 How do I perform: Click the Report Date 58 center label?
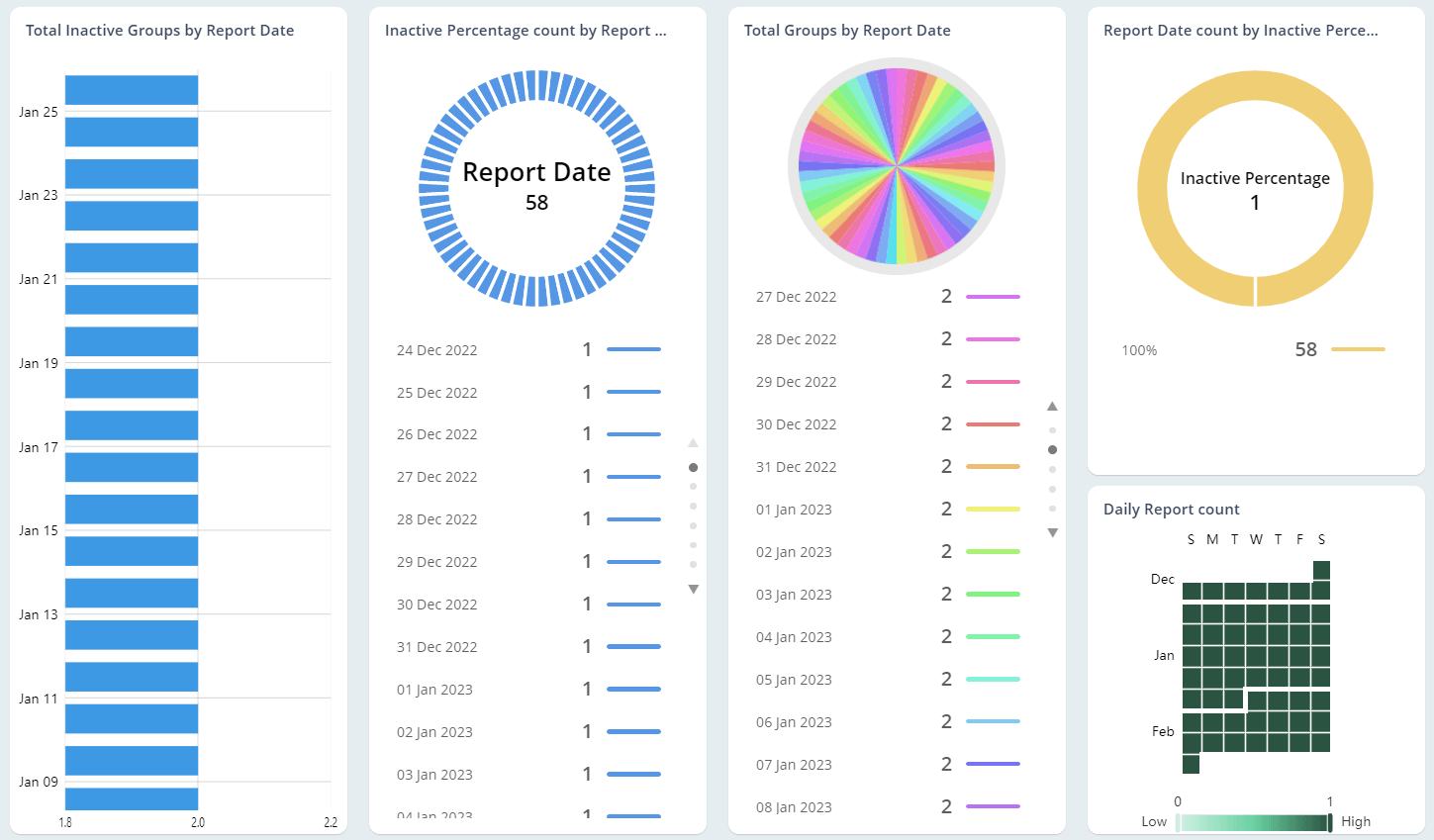(537, 183)
